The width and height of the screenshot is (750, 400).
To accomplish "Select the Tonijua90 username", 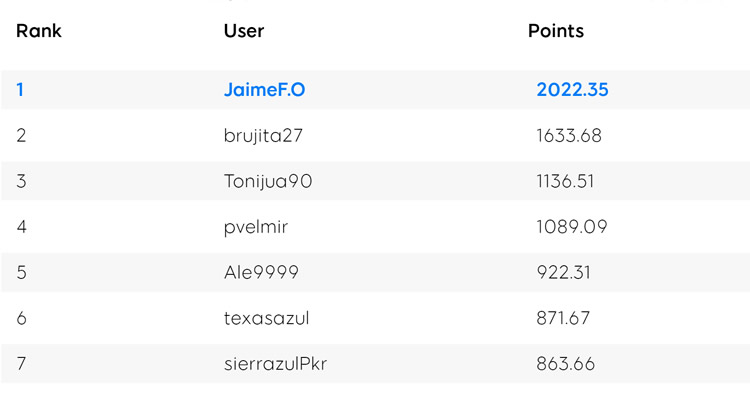I will [x=268, y=181].
